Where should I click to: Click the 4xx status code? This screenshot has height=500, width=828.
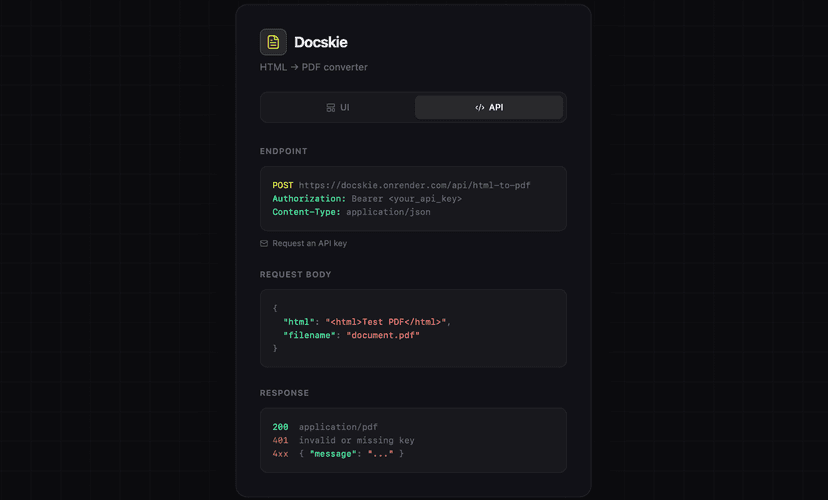[280, 454]
